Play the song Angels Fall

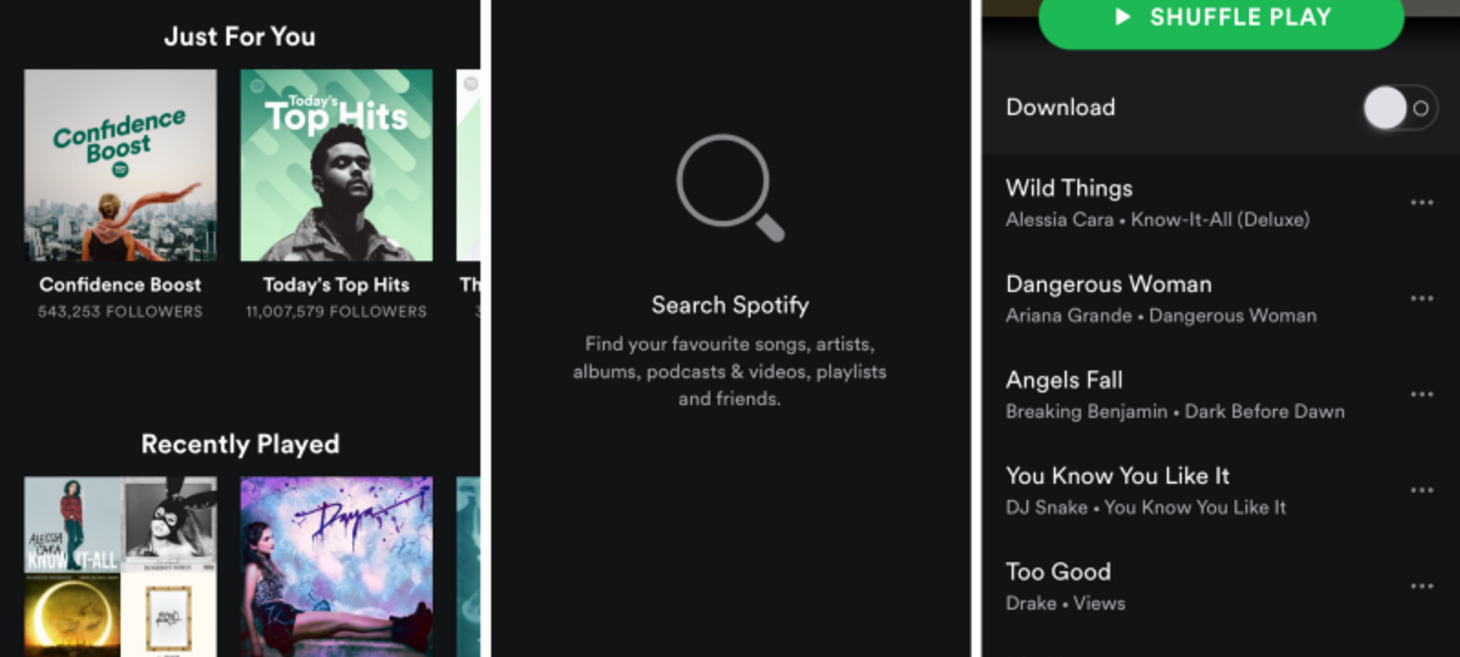coord(1064,380)
